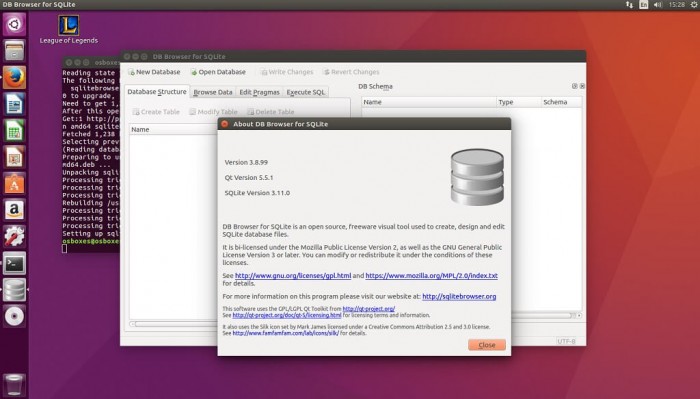This screenshot has width=700, height=399.
Task: Open the Trash from the dock
Action: tap(14, 385)
